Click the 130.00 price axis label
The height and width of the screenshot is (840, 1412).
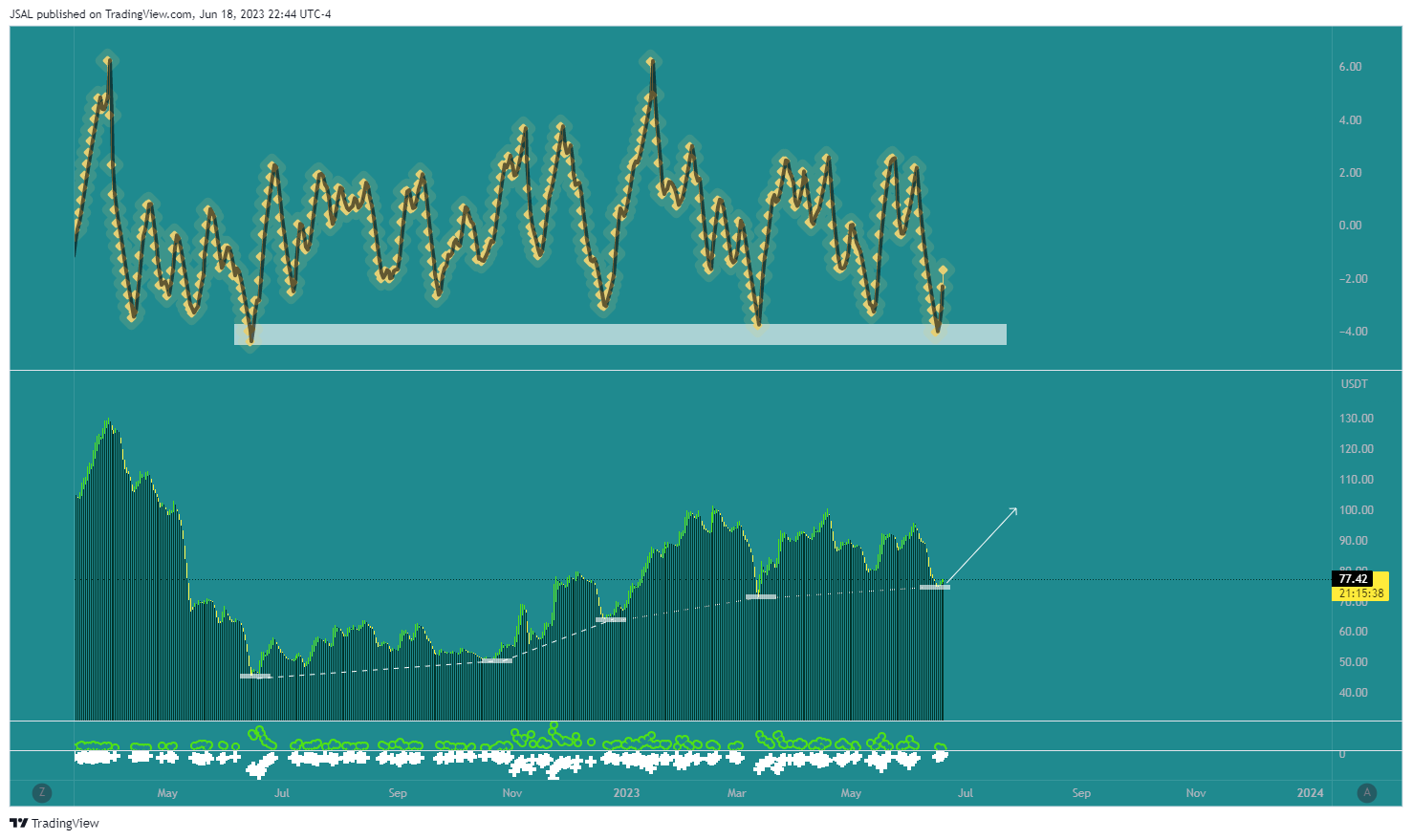pyautogui.click(x=1356, y=419)
